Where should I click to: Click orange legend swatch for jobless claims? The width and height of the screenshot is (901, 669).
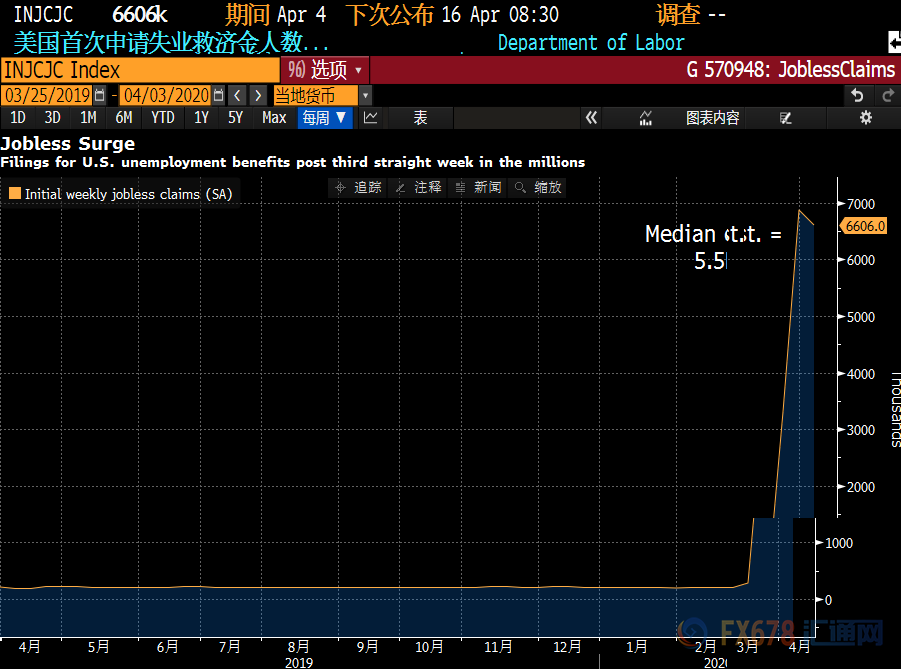pyautogui.click(x=14, y=194)
